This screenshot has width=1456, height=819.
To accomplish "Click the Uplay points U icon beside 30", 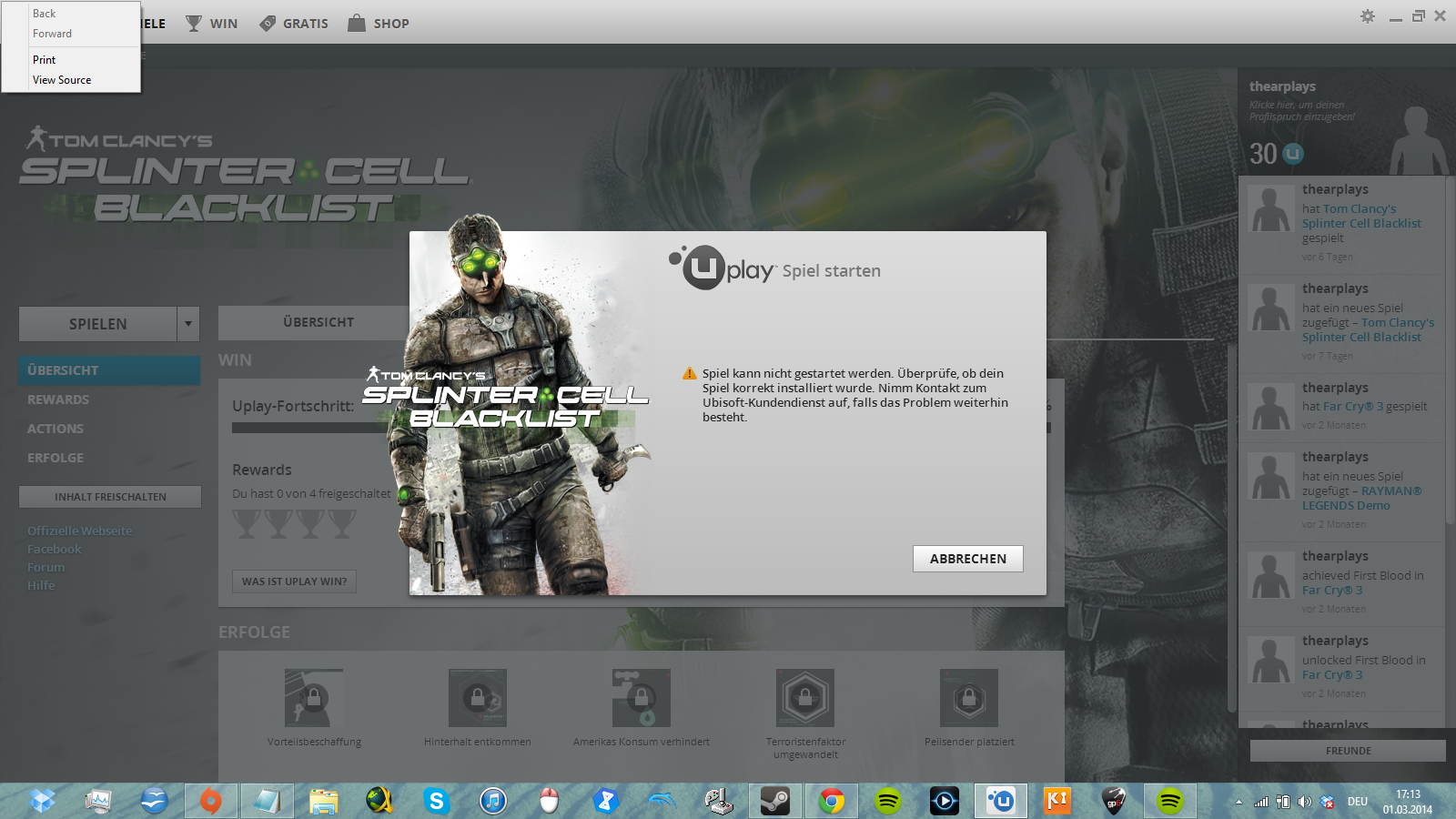I will [x=1293, y=154].
